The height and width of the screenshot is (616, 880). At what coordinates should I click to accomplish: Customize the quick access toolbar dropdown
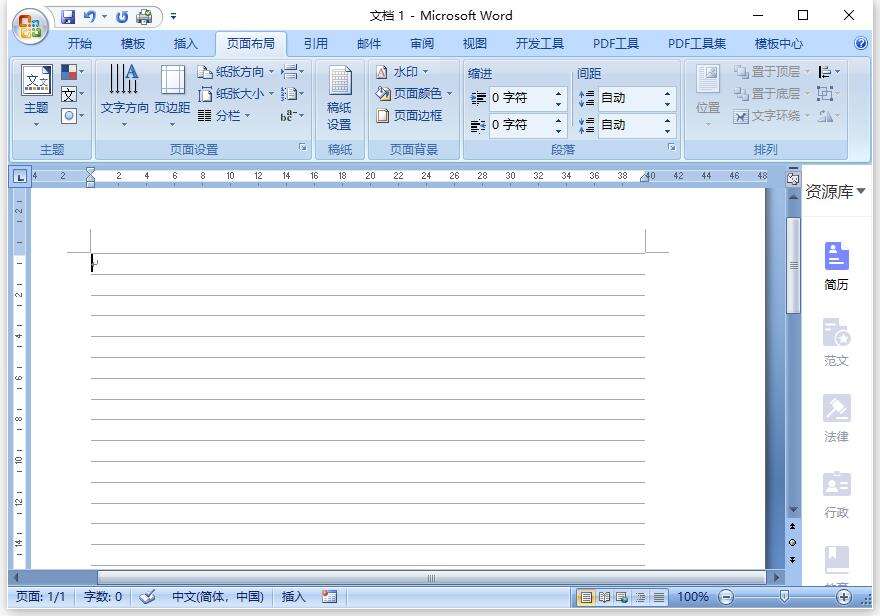click(173, 16)
